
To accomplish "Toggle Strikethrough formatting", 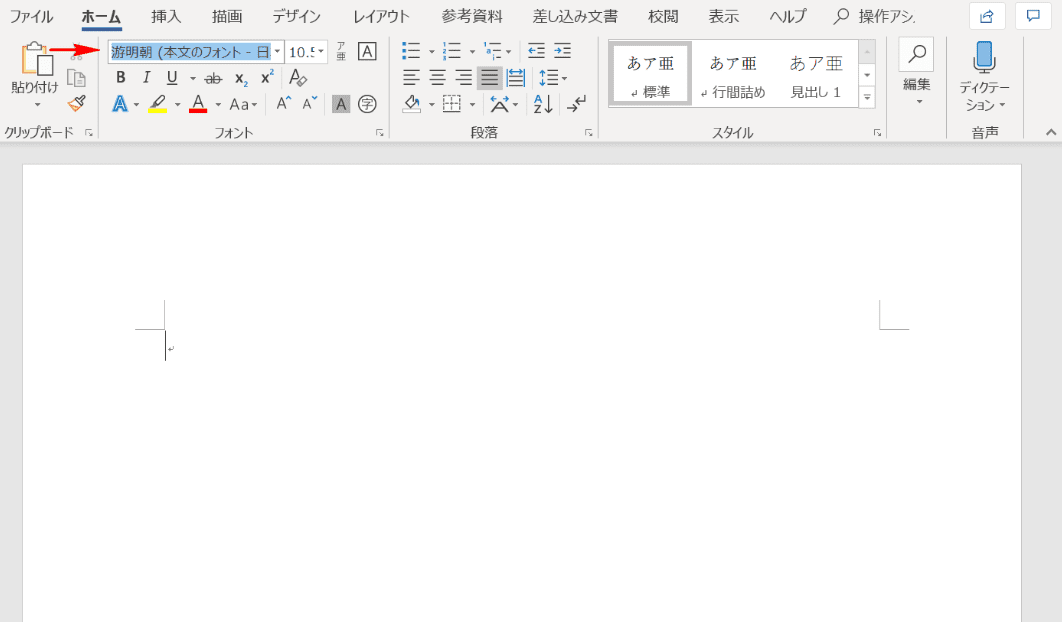I will pyautogui.click(x=213, y=79).
